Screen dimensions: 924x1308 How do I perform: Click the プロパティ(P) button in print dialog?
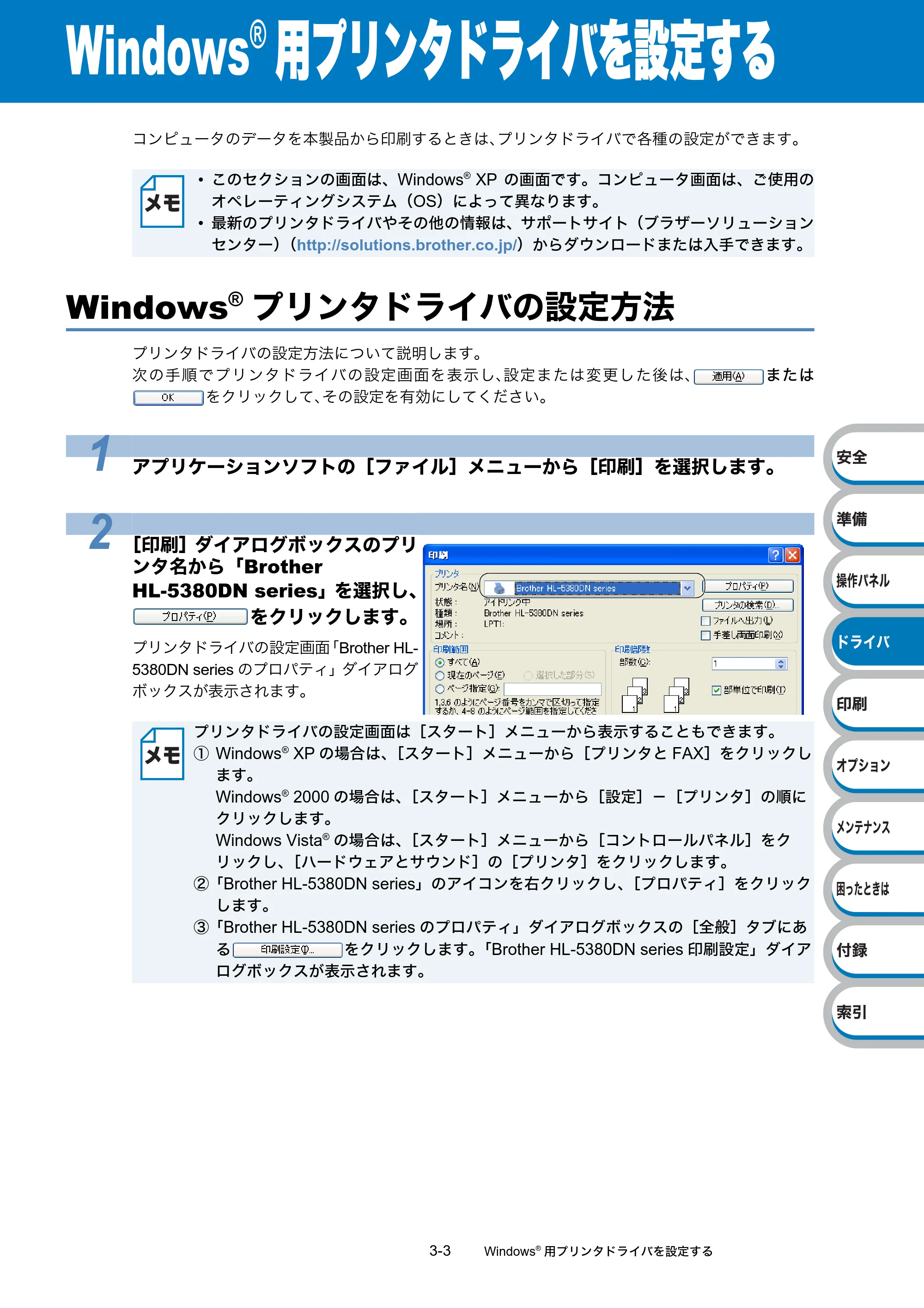coord(748,586)
